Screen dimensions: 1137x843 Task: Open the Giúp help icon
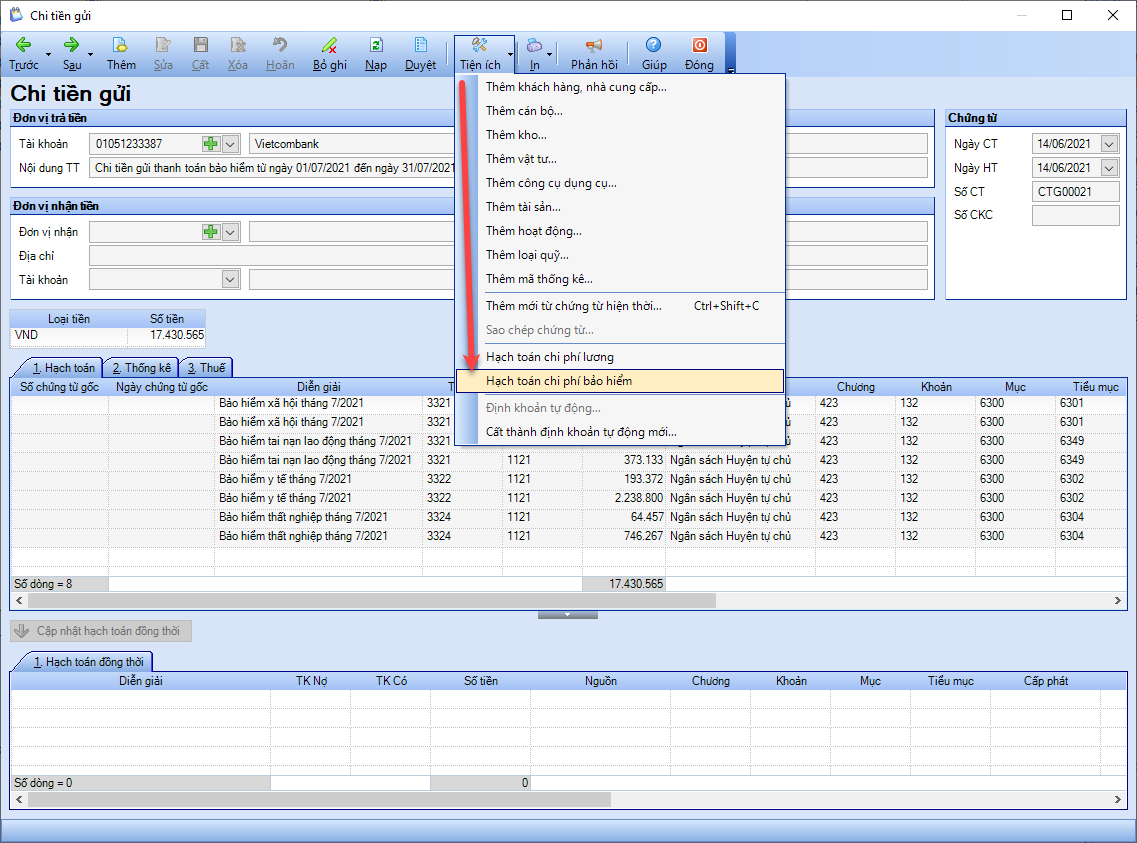tap(653, 46)
